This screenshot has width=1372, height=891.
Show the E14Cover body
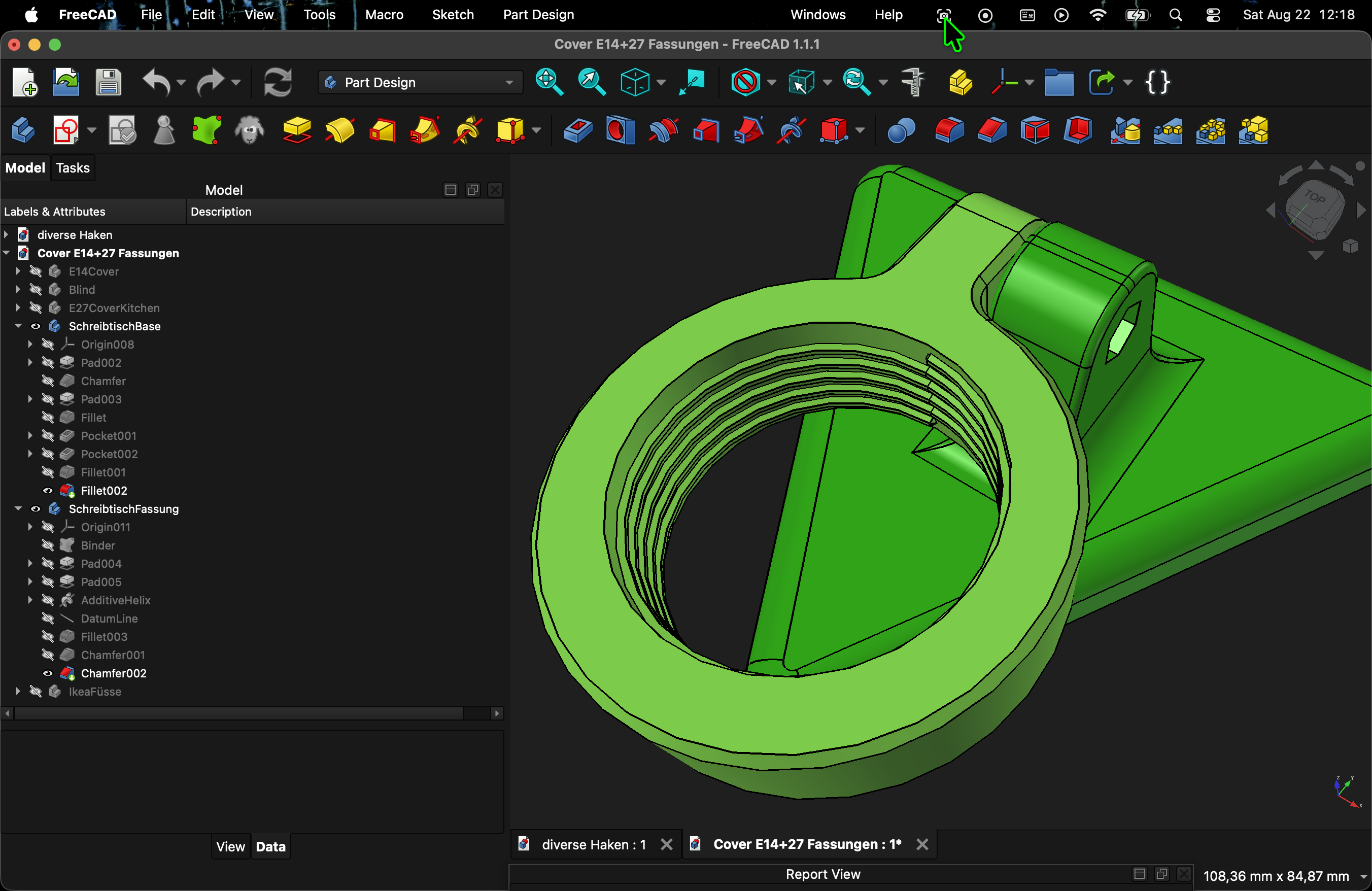click(x=36, y=271)
